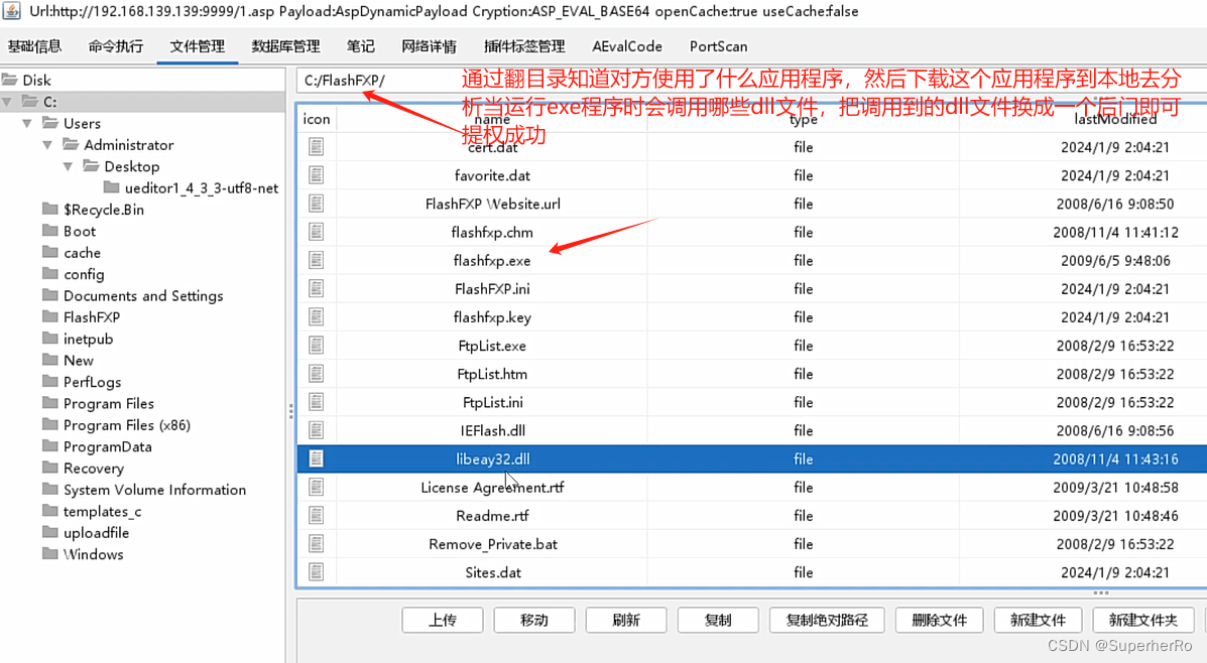
Task: Click the file icon beside FlashFXP Website.url
Action: 316,204
